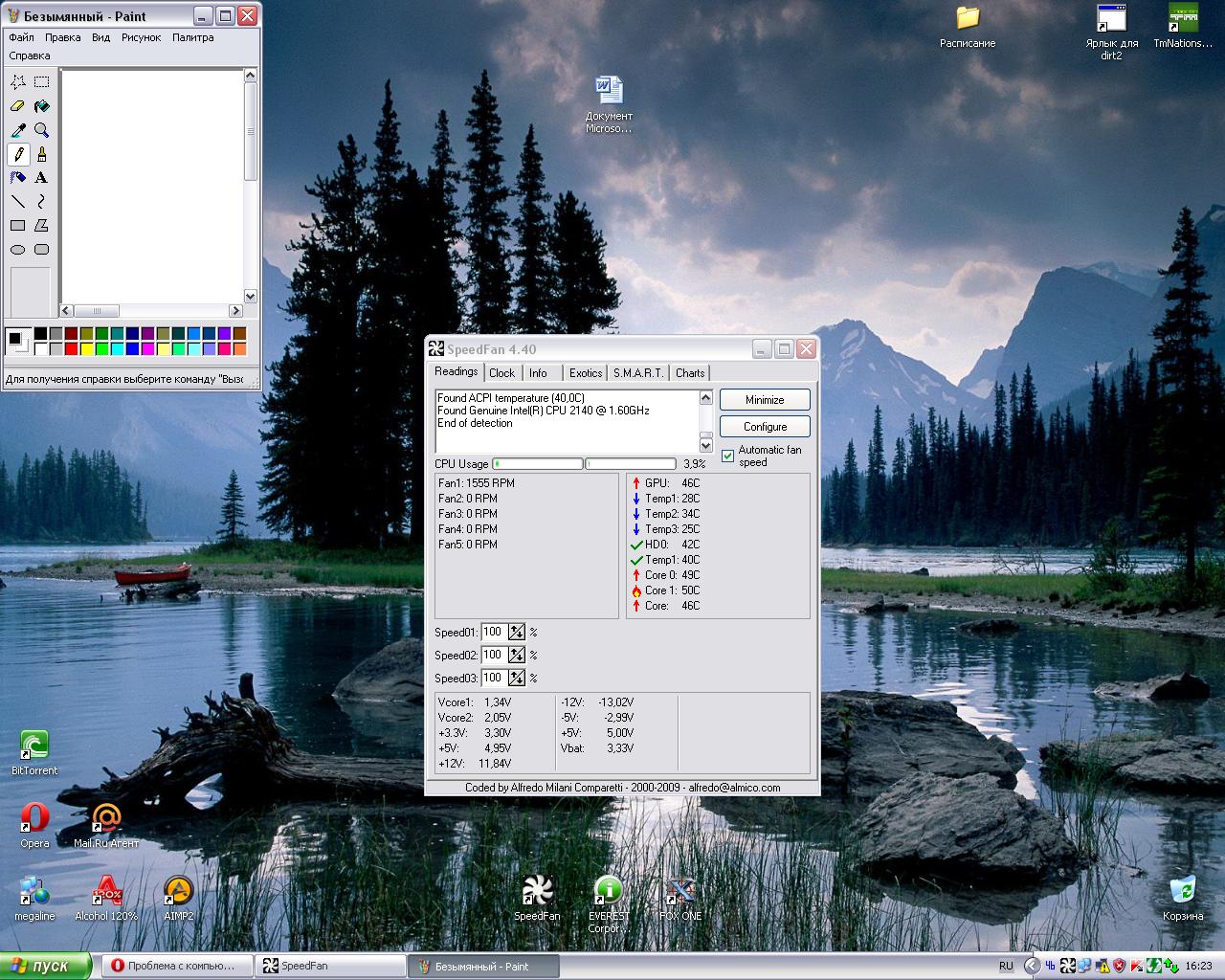Image resolution: width=1225 pixels, height=980 pixels.
Task: Select the Brush tool in Paint
Action: click(41, 154)
